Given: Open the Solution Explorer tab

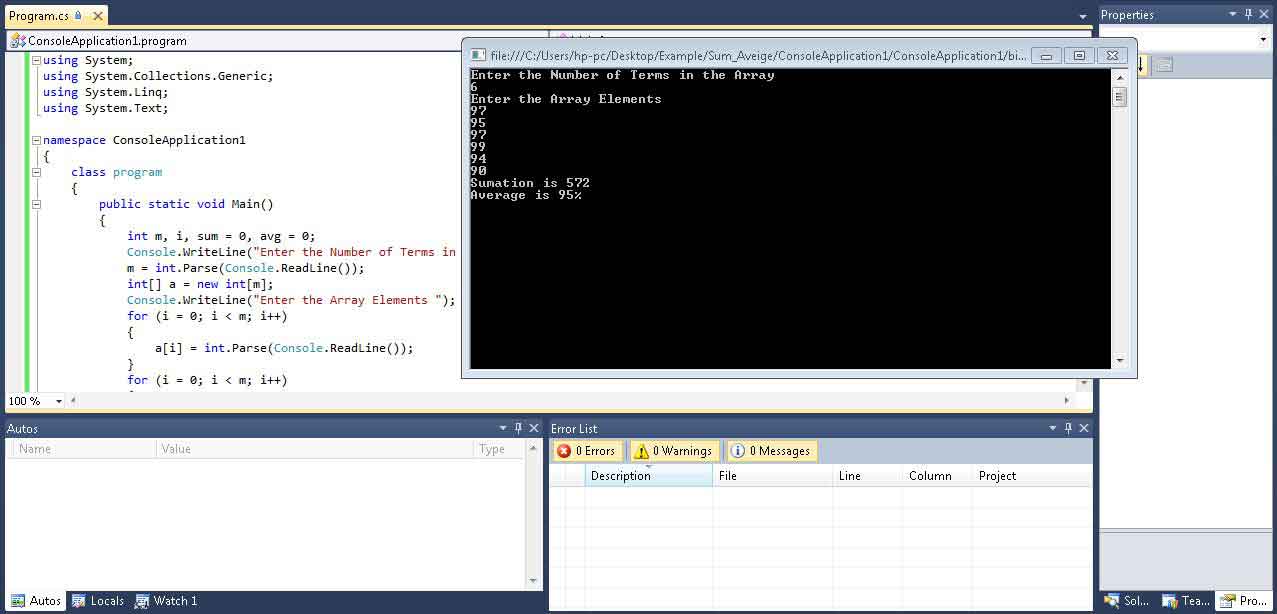Looking at the screenshot, I should point(1127,601).
